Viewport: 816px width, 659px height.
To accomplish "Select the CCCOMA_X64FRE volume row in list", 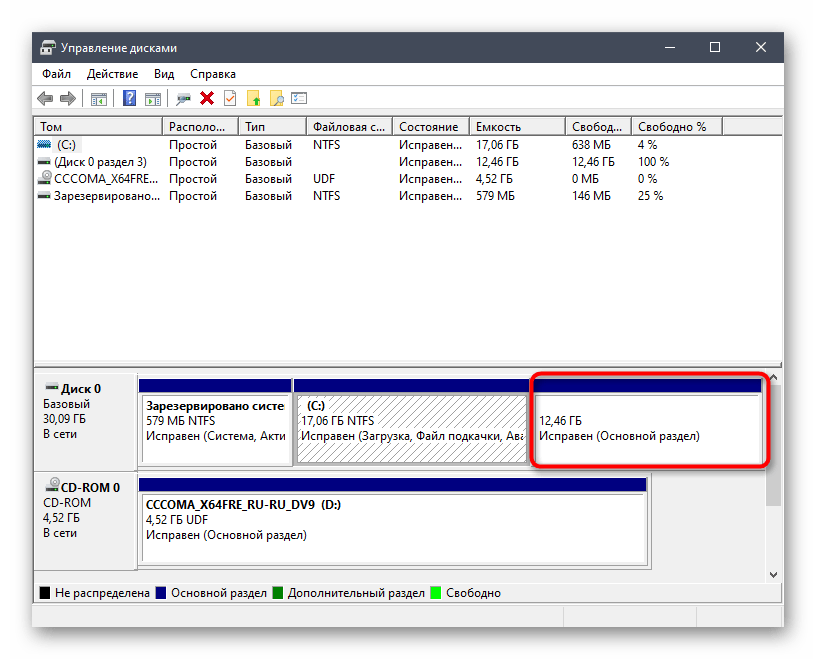I will point(97,179).
